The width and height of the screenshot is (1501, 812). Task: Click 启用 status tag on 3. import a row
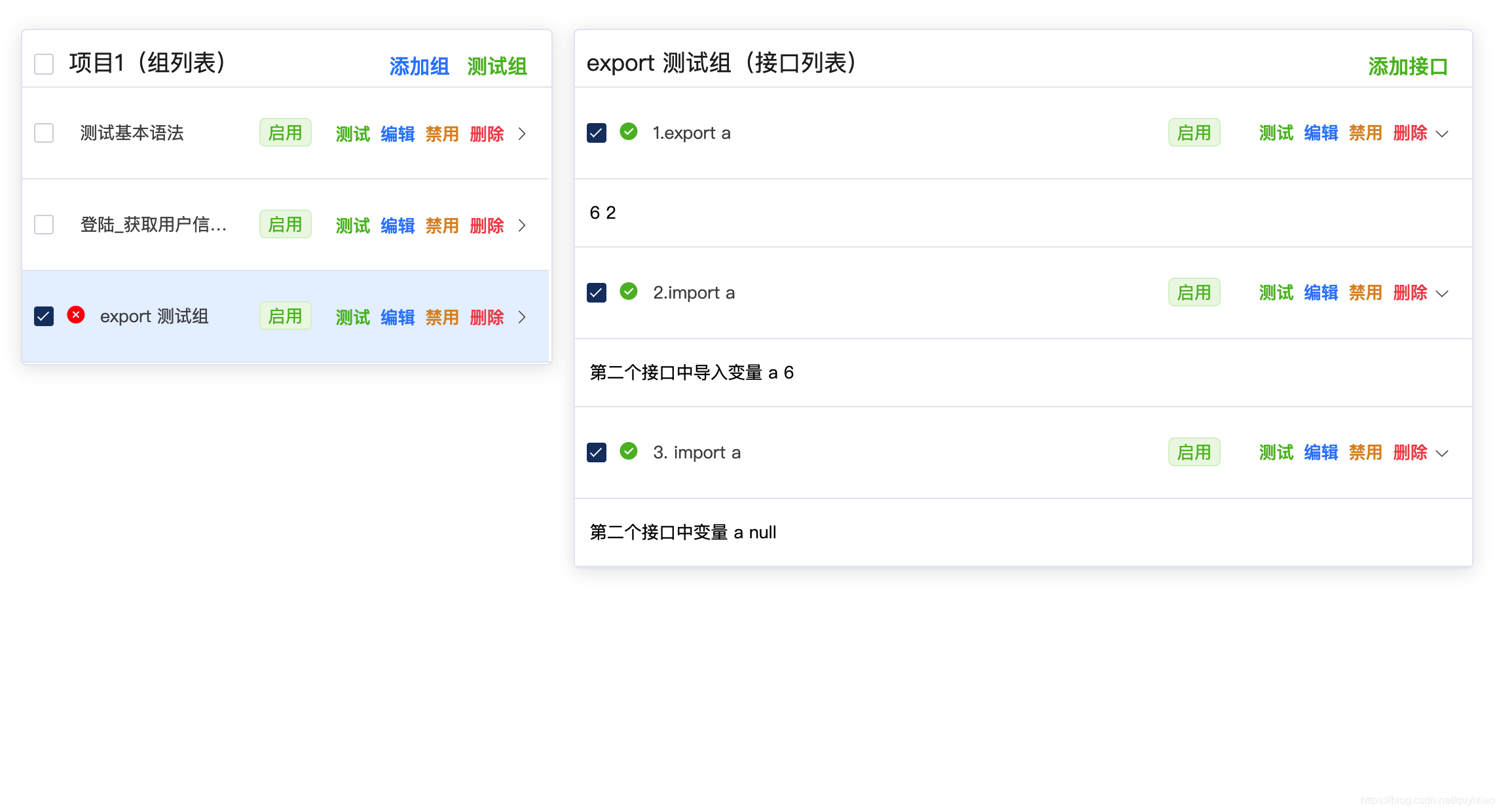point(1195,452)
